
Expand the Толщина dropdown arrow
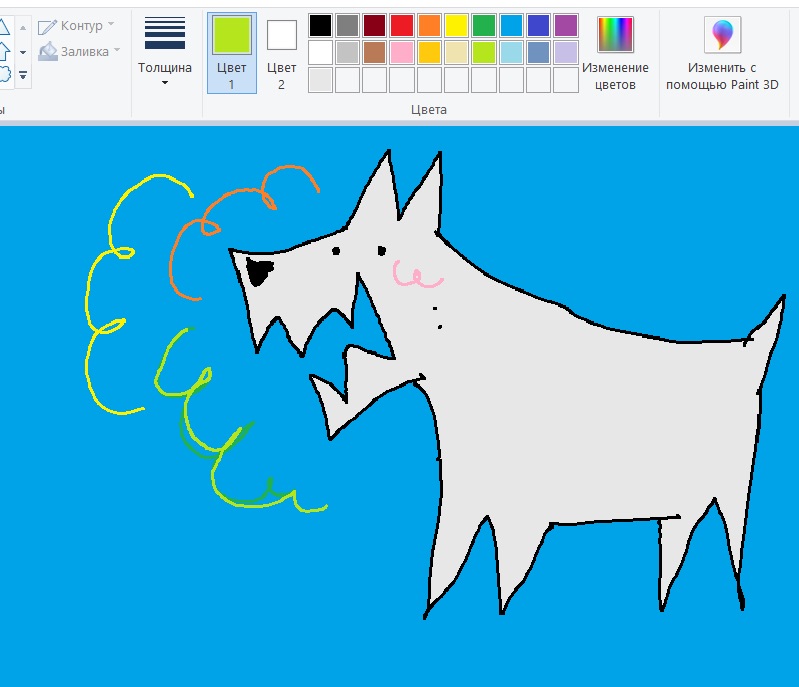tap(165, 83)
